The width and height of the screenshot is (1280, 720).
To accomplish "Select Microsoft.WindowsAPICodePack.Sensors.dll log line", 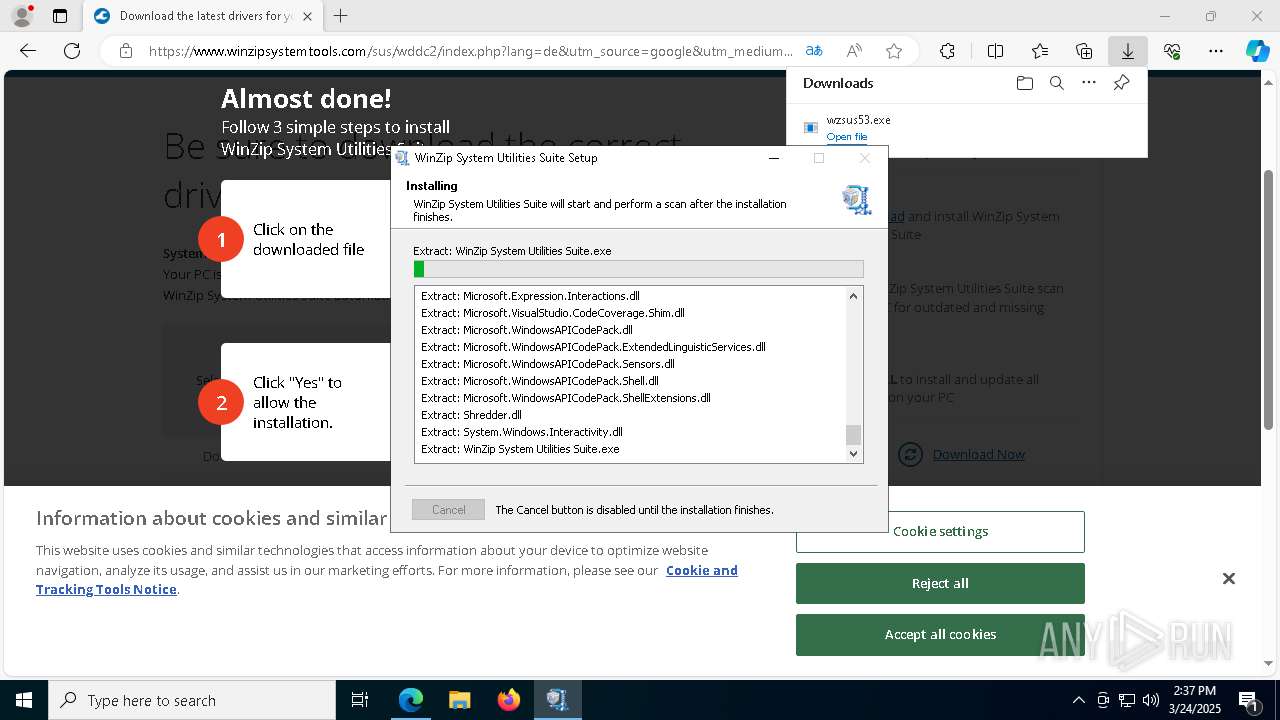I will tap(547, 364).
